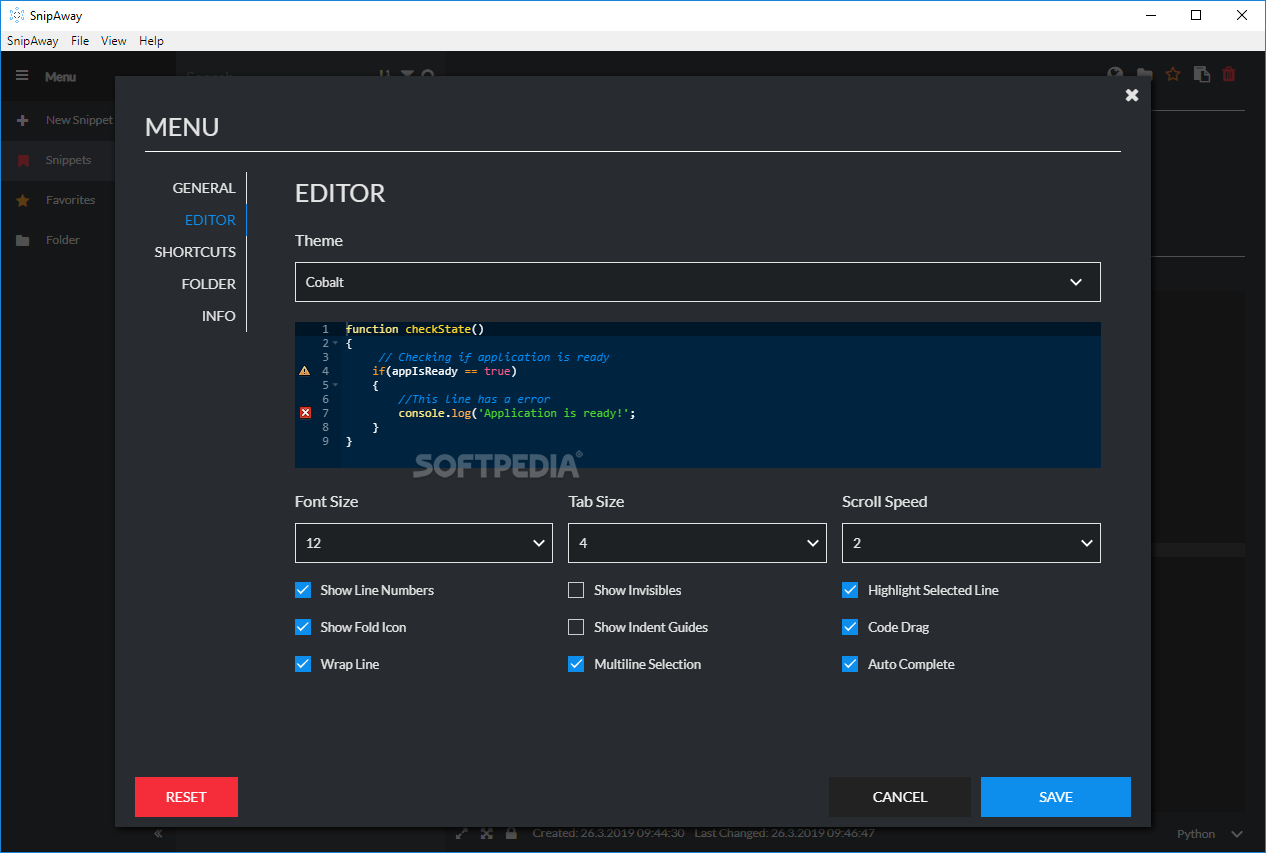1266x853 pixels.
Task: Open the Info settings tab
Action: pos(219,316)
